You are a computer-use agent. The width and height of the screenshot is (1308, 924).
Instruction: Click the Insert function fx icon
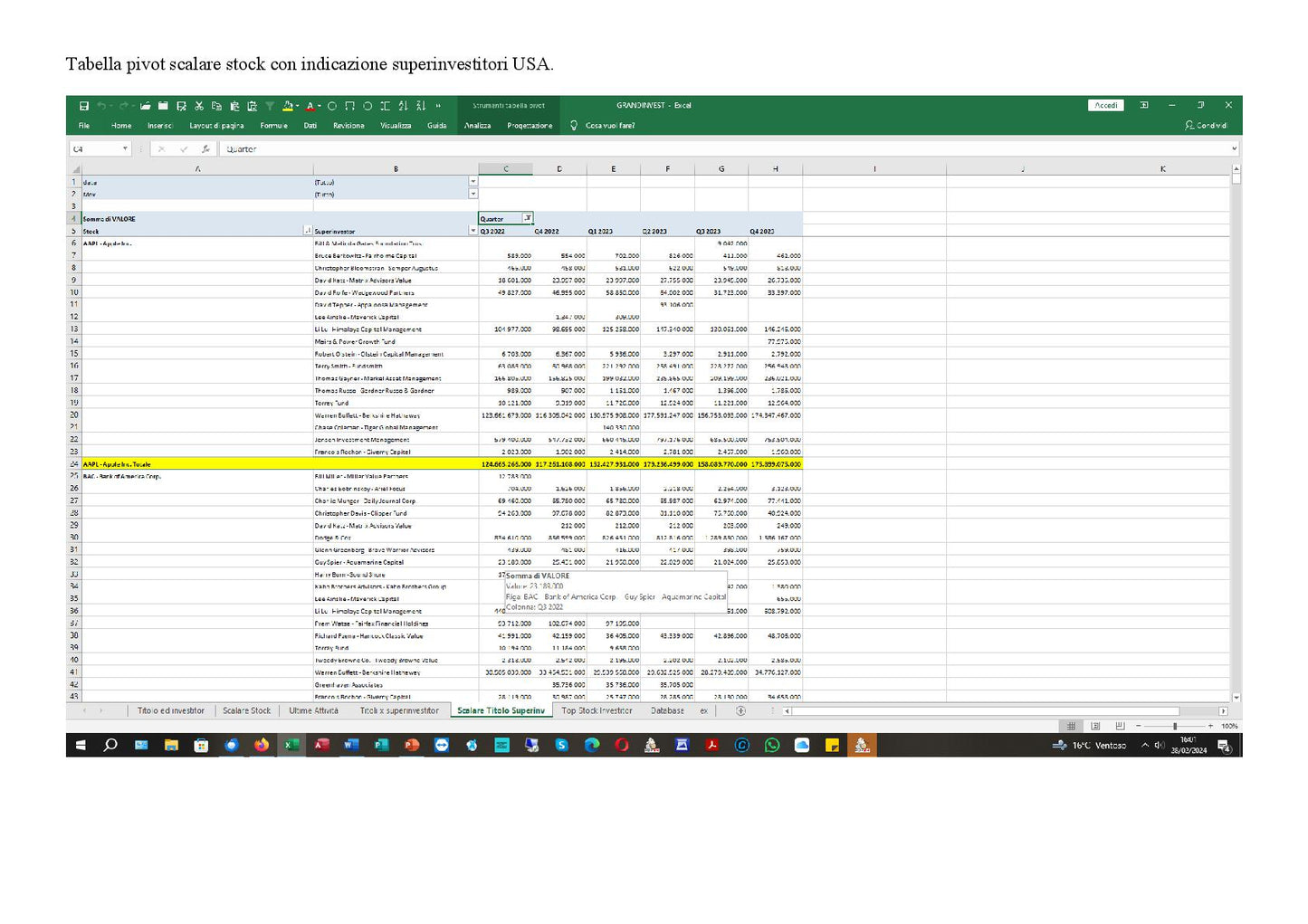tap(205, 149)
